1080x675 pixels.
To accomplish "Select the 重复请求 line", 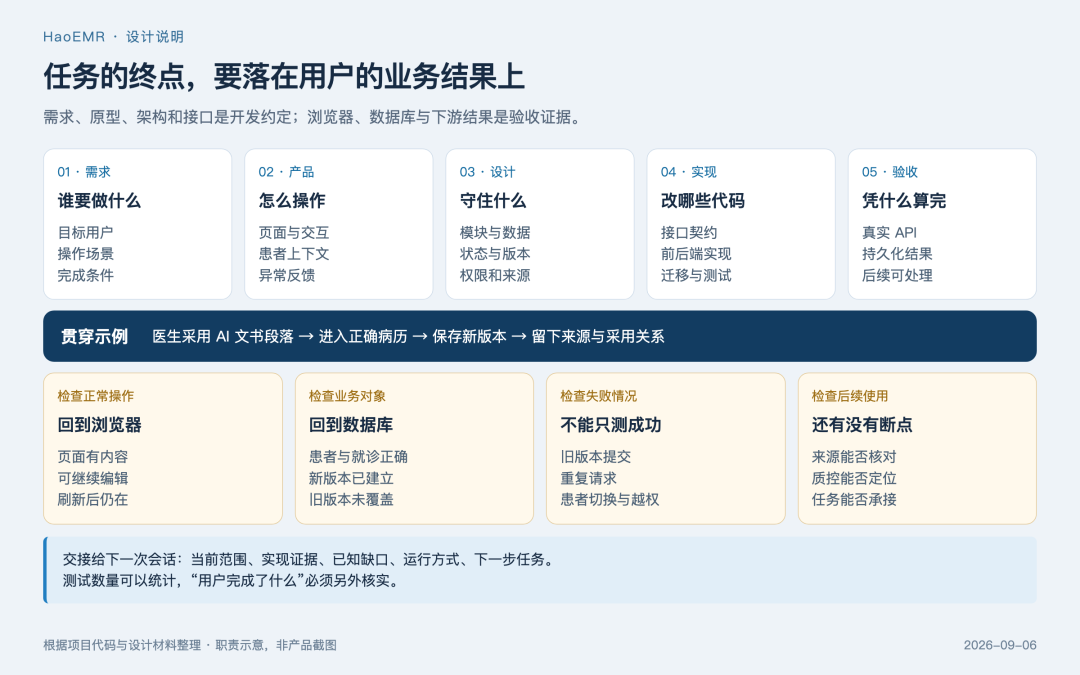I will pos(588,478).
